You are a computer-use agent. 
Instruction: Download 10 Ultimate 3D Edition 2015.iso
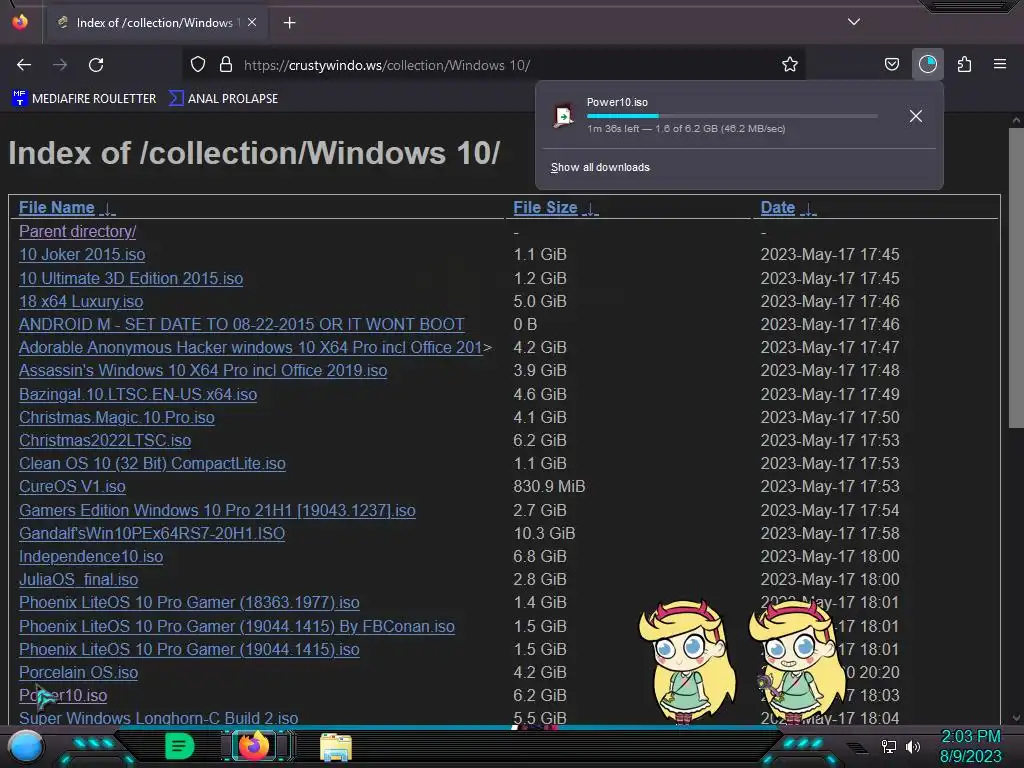(131, 278)
